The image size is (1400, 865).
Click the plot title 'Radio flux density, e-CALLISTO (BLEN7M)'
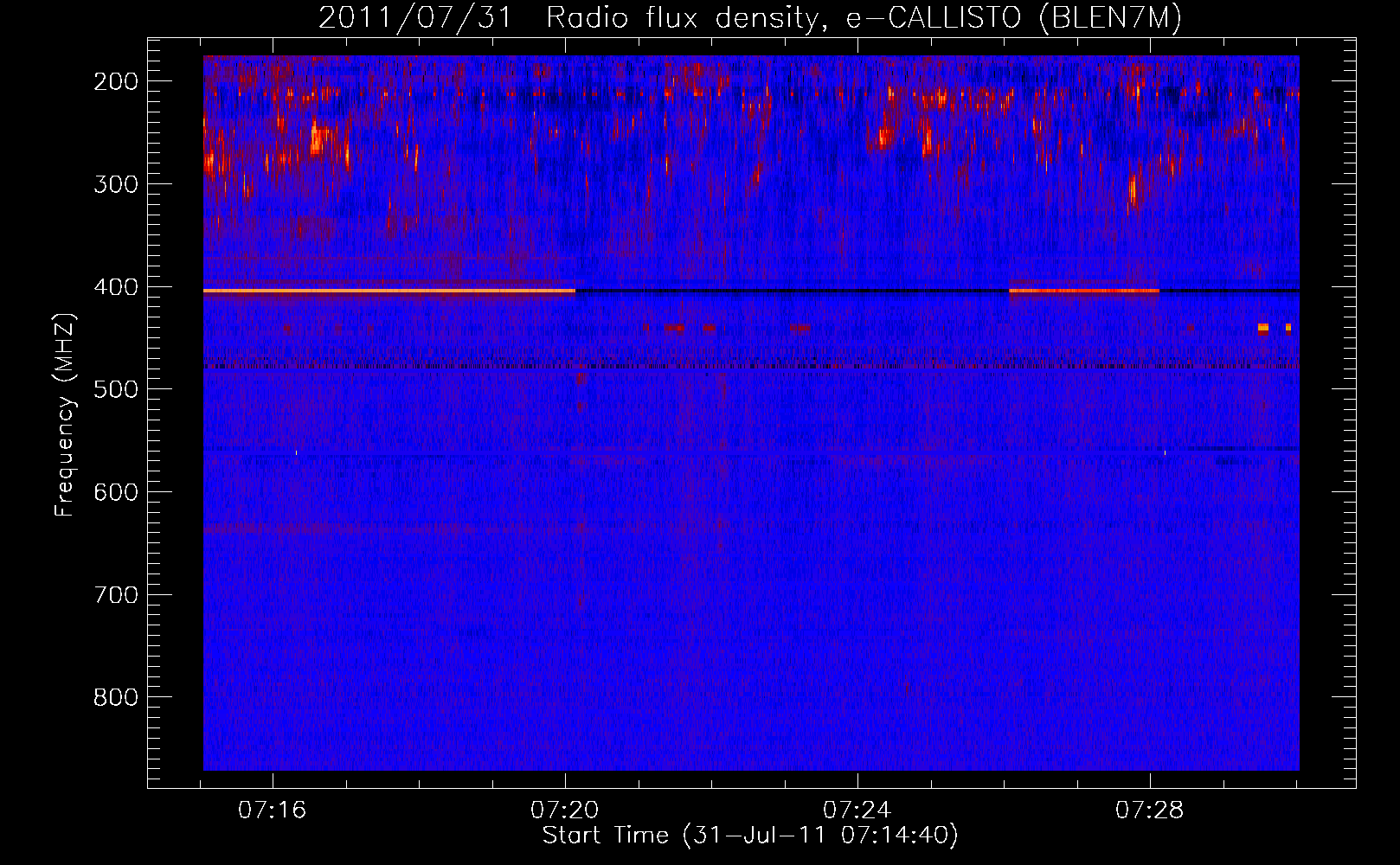coord(864,18)
